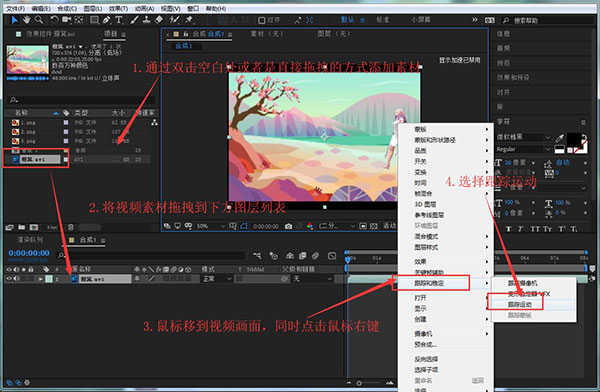Select the Puppet Pin tool
Viewport: 600px width, 392px height.
(189, 20)
